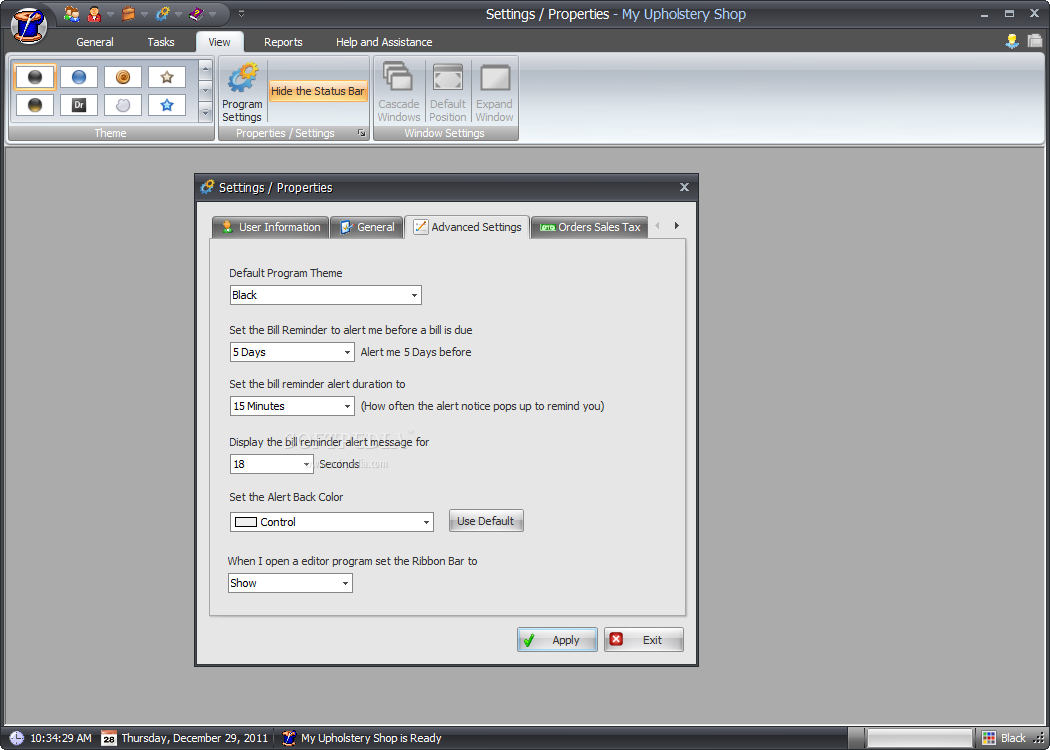Open the Customize Quick Access Toolbar arrow
1050x750 pixels.
pos(242,13)
